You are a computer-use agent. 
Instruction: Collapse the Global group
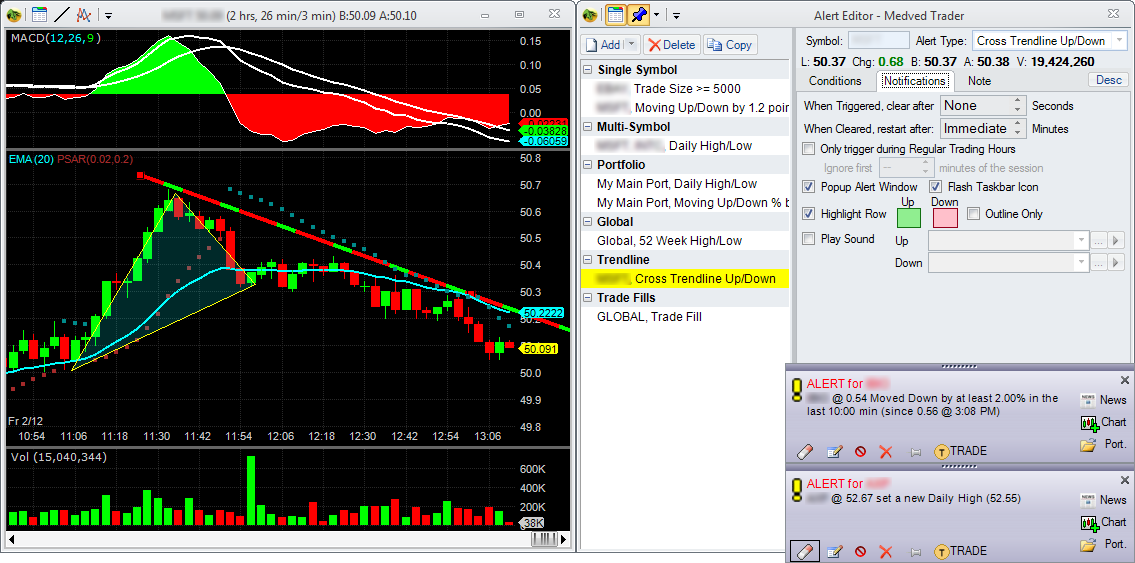click(586, 221)
